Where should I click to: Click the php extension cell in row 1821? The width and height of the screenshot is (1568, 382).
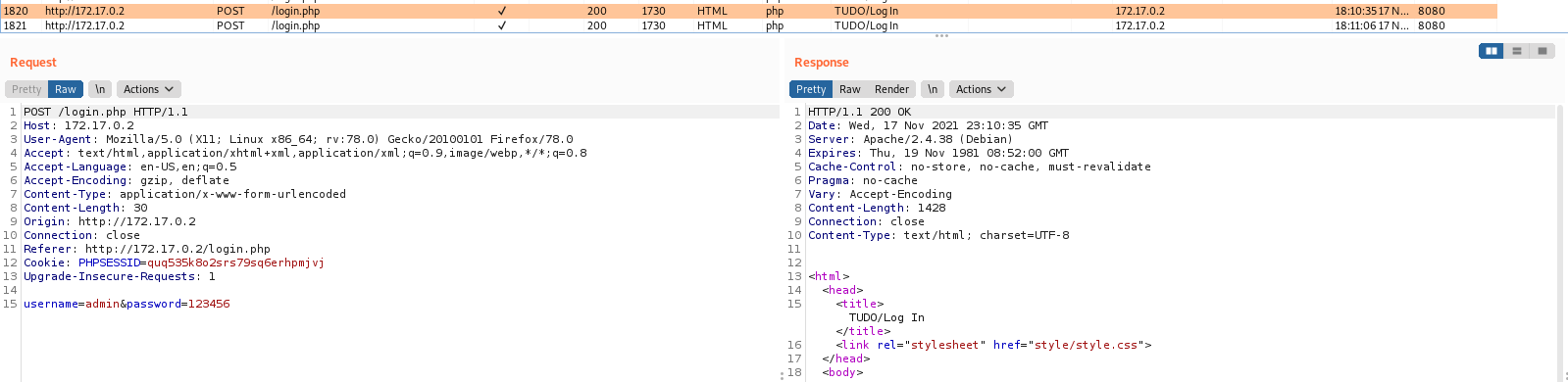point(775,25)
